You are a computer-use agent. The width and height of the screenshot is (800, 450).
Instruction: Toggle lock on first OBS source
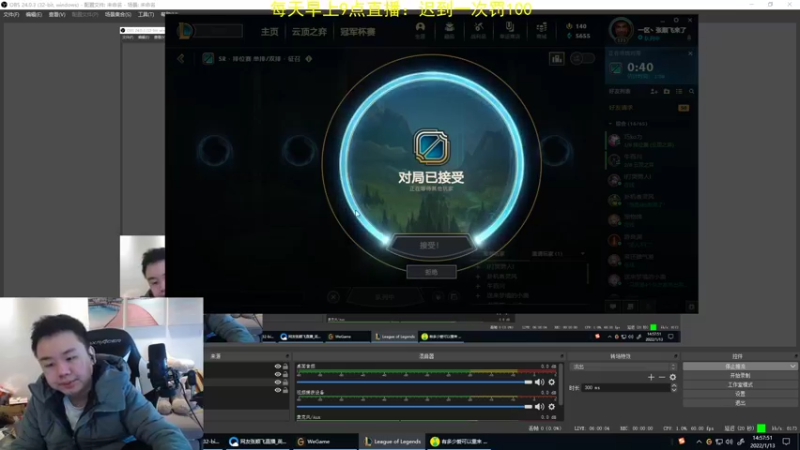point(285,366)
